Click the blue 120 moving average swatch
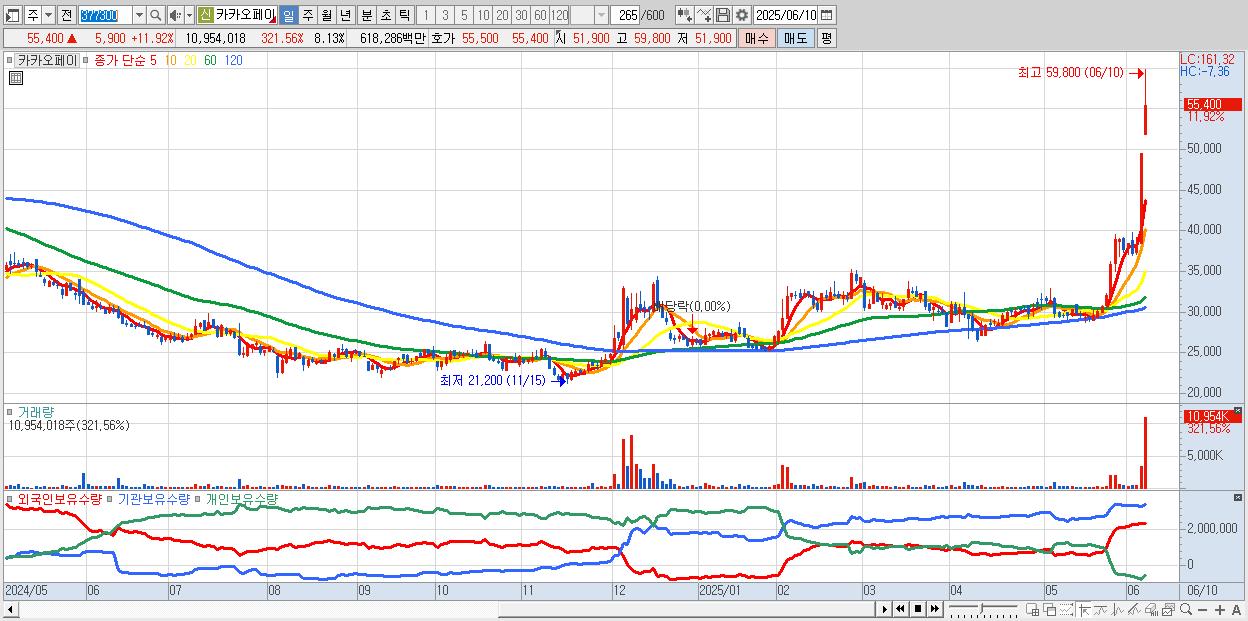The image size is (1248, 621). (x=233, y=60)
